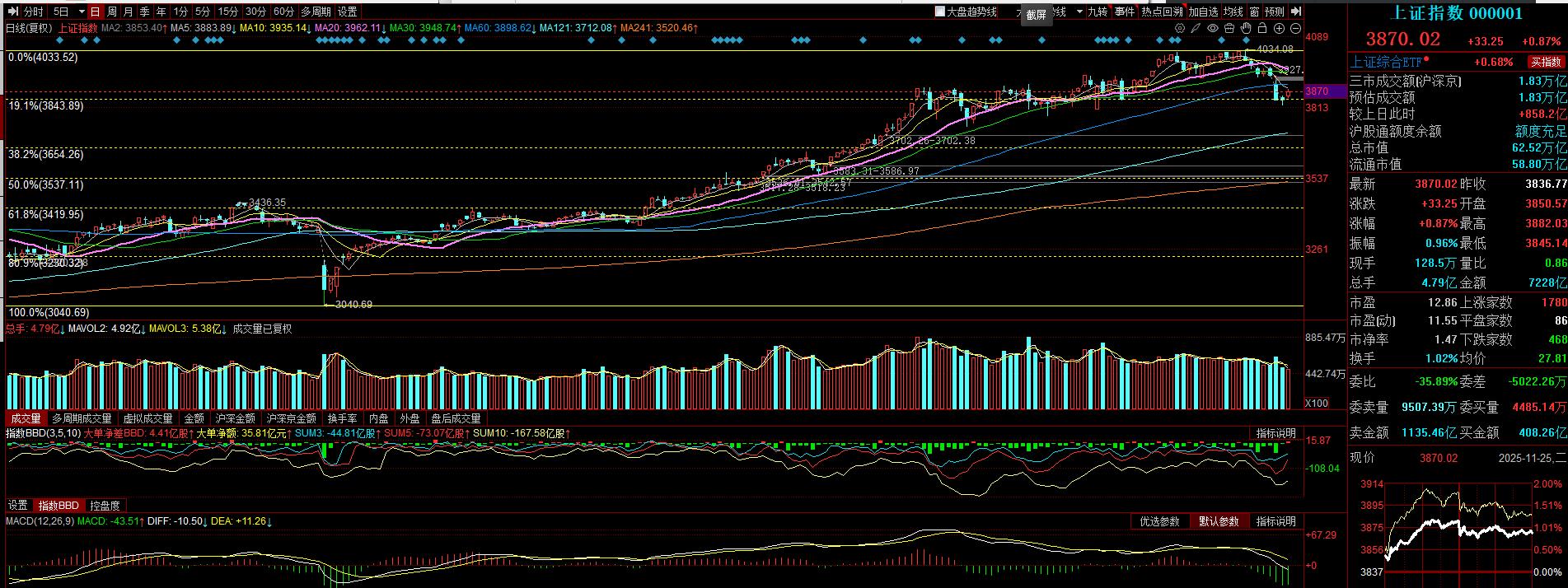Switch to 沪深京金额 tab

(x=291, y=418)
